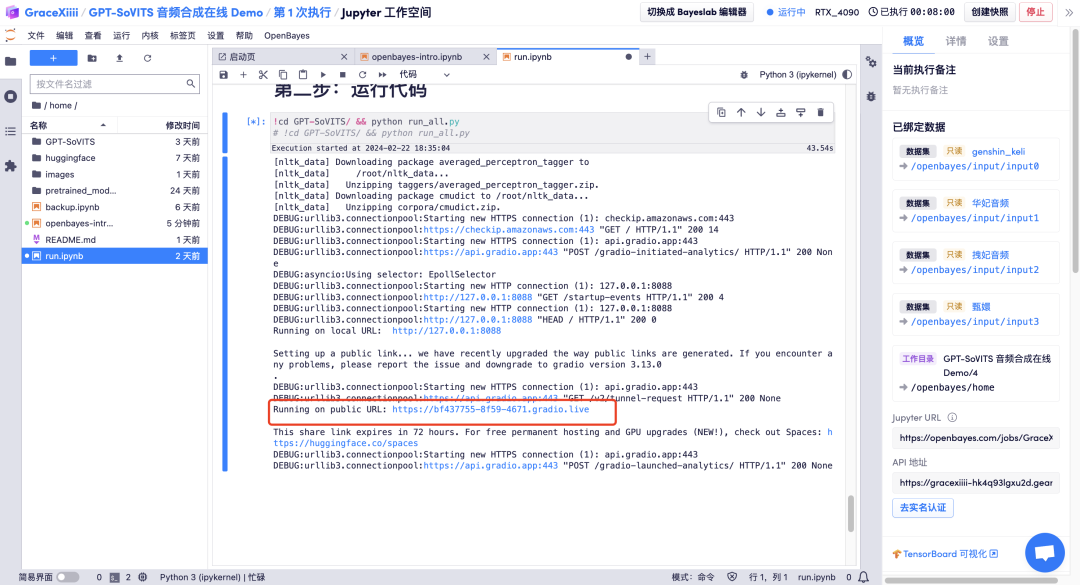This screenshot has height=585, width=1080.
Task: Open the gradio.live public URL link
Action: point(490,409)
